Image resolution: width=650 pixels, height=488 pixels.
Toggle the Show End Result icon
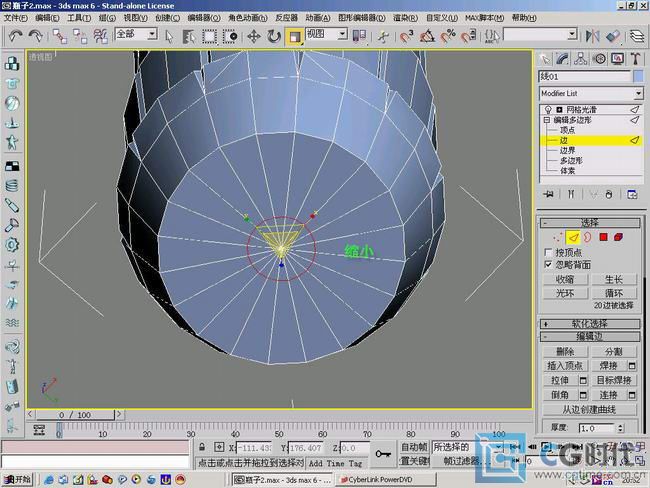coord(571,194)
